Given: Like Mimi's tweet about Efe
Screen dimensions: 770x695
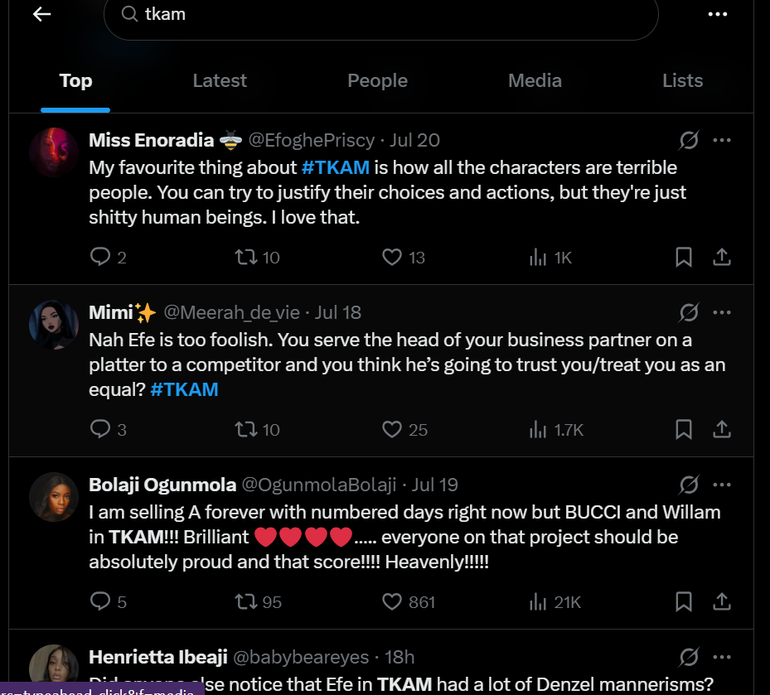Looking at the screenshot, I should (x=393, y=429).
